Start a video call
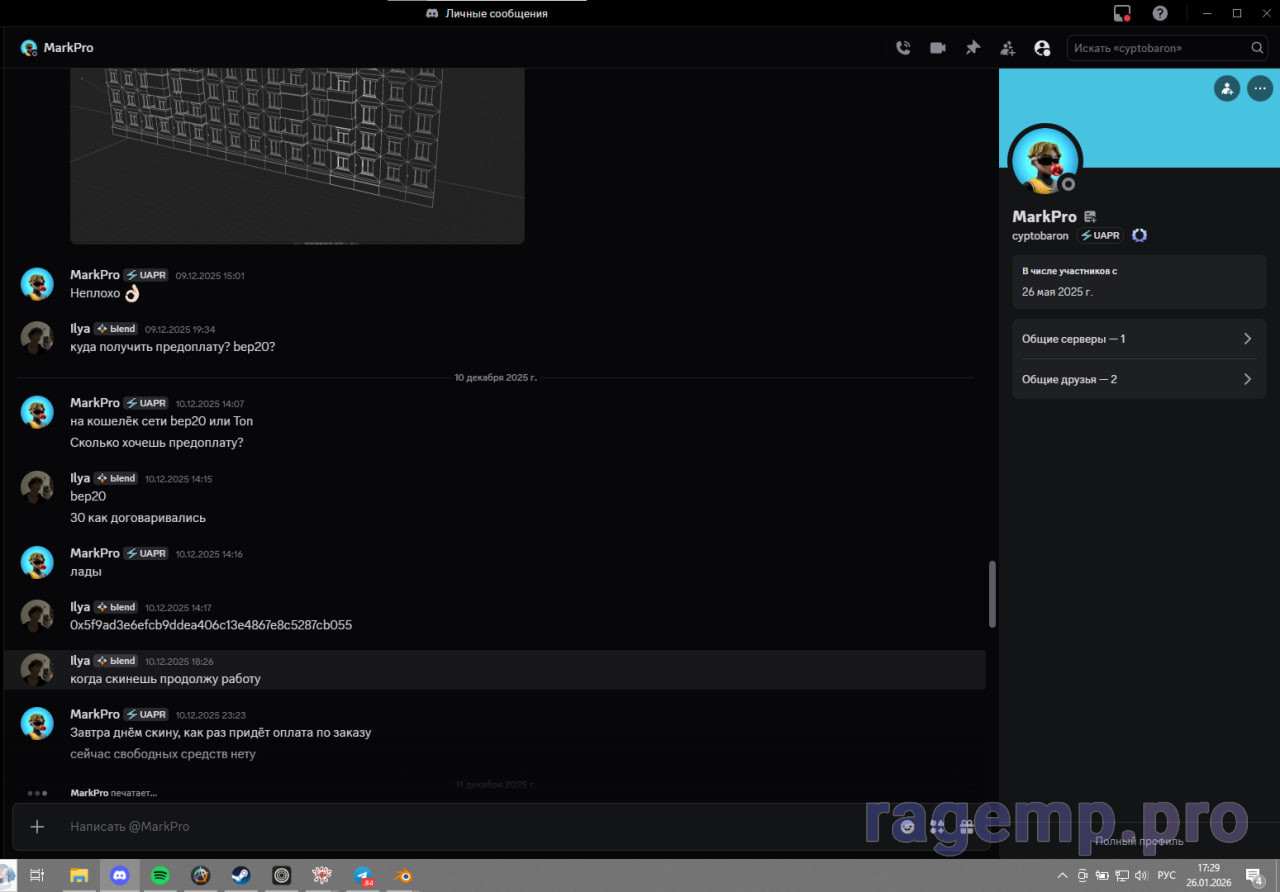The width and height of the screenshot is (1280, 892). pos(937,48)
